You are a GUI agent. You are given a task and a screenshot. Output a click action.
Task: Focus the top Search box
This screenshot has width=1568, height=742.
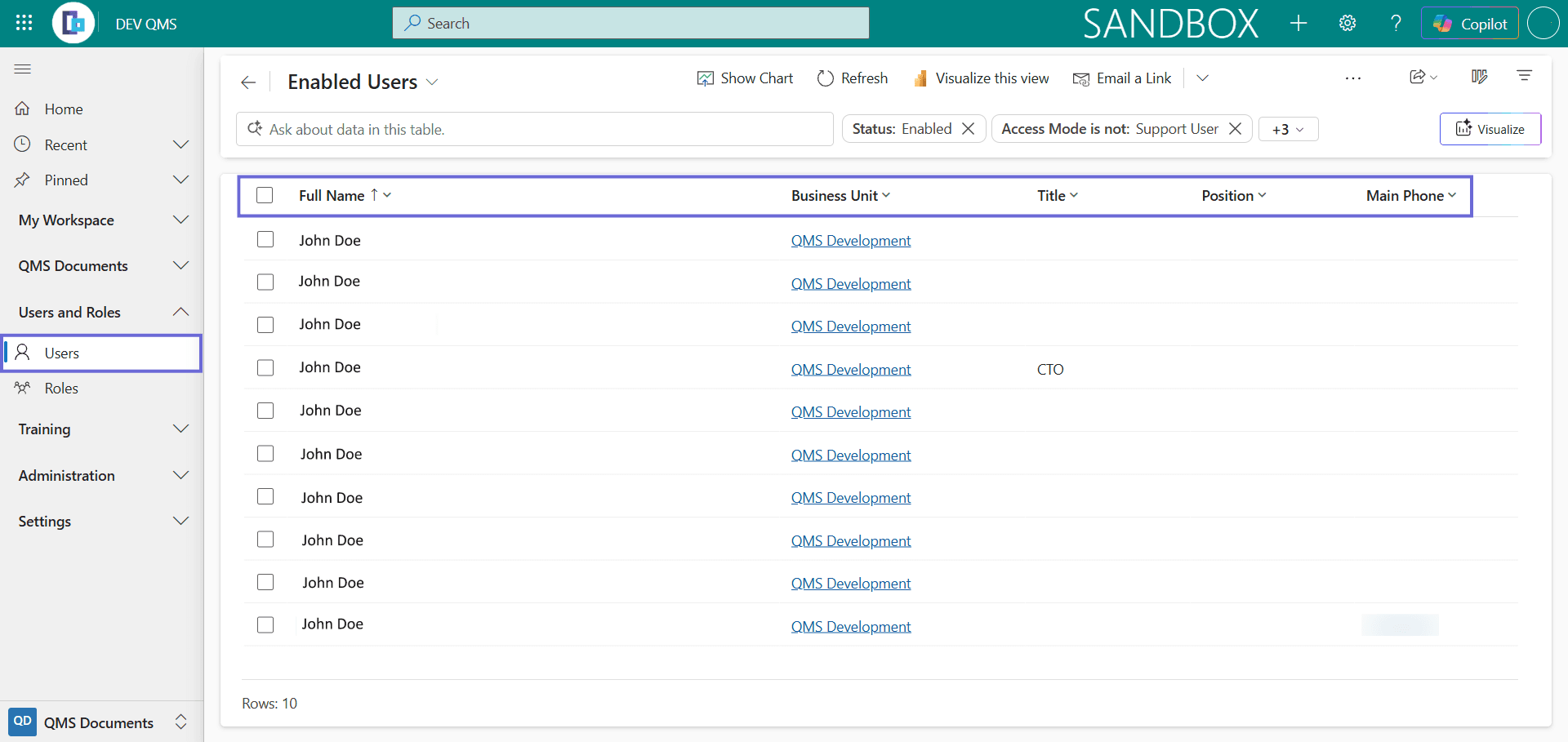click(630, 23)
